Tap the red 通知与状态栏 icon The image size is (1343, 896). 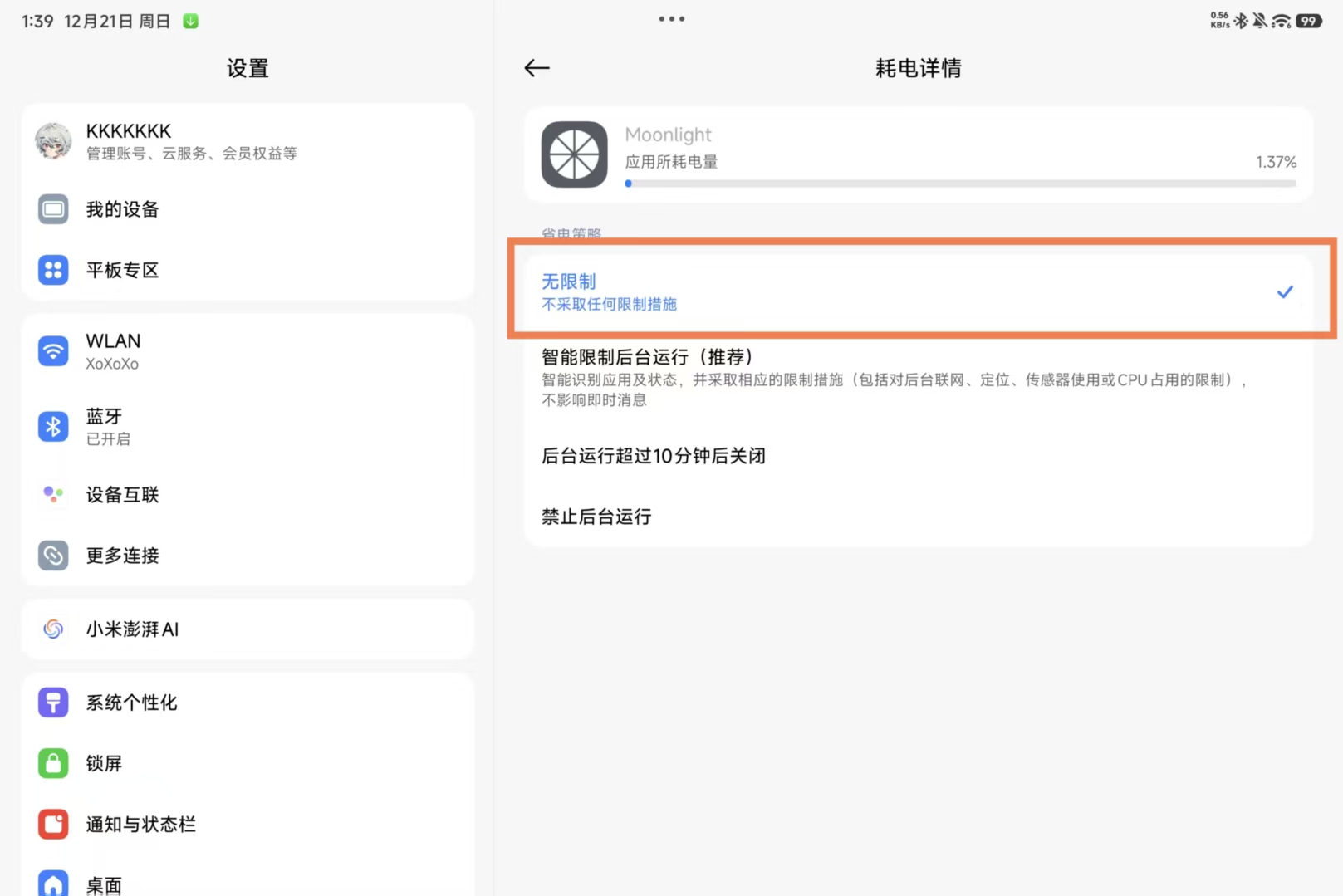point(53,824)
